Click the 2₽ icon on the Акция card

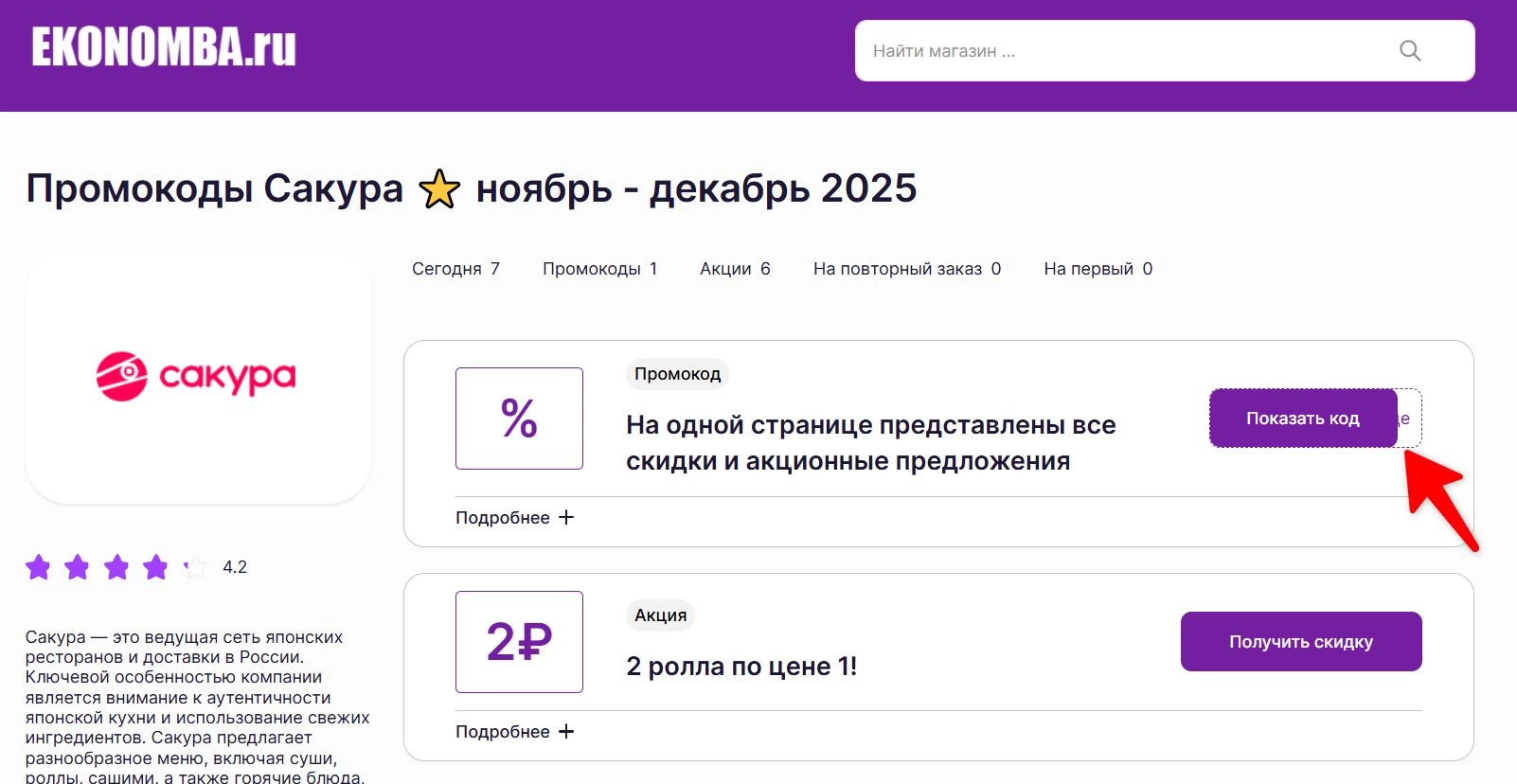pyautogui.click(x=519, y=641)
